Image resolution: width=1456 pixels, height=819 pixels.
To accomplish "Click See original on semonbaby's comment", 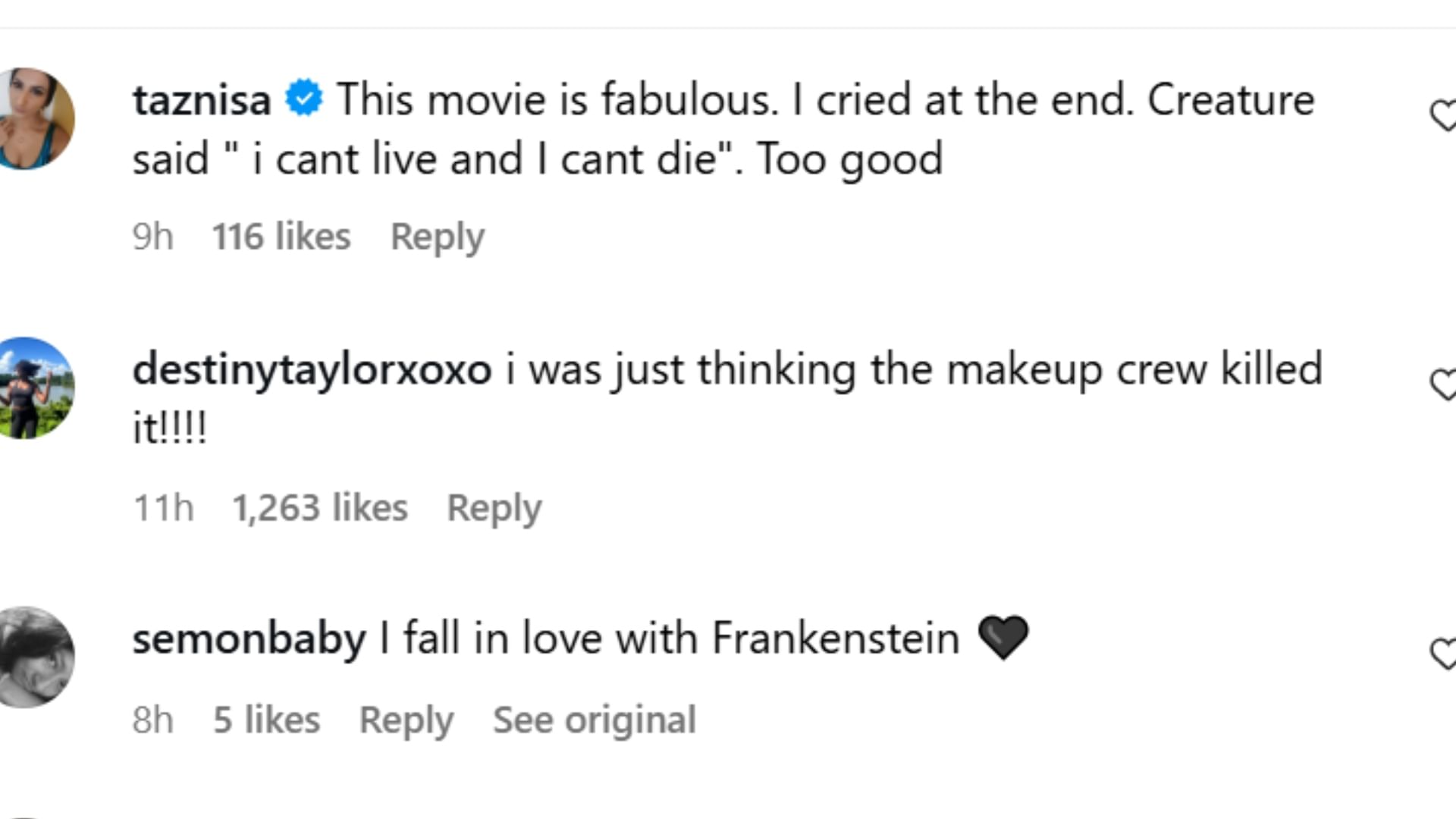I will pyautogui.click(x=594, y=720).
